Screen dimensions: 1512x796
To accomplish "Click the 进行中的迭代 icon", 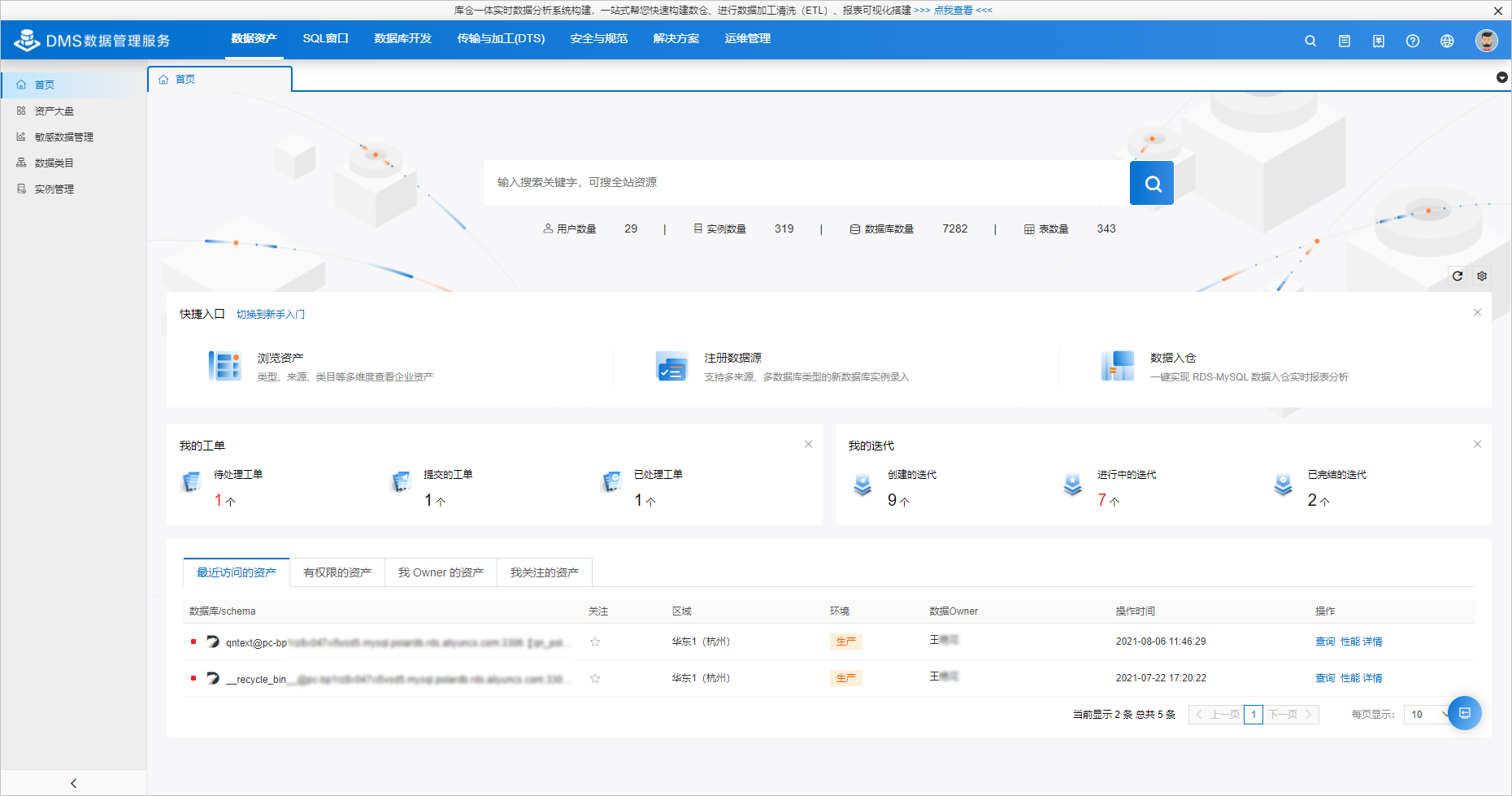I will coord(1073,485).
